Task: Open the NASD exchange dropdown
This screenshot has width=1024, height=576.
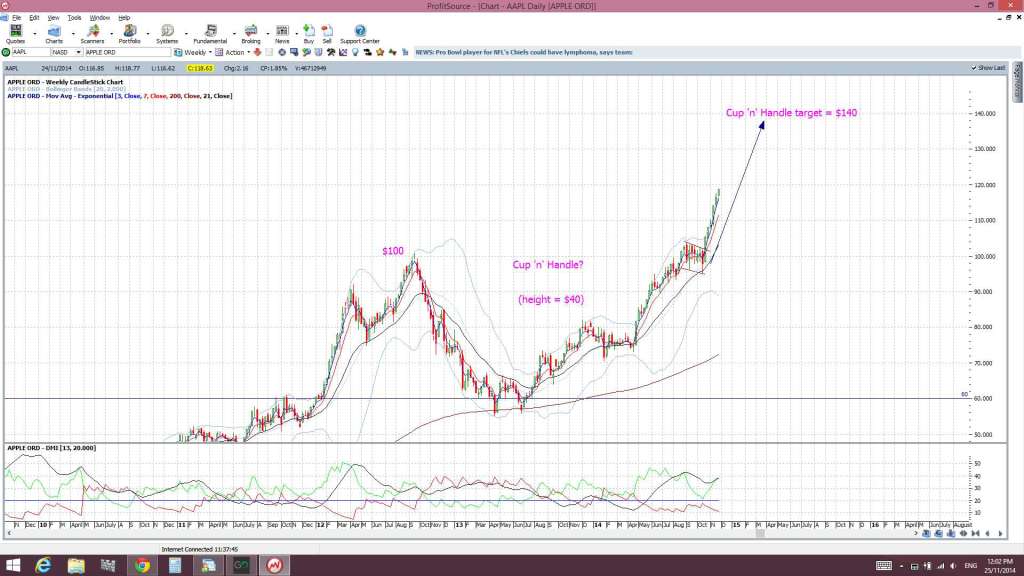Action: coord(78,52)
